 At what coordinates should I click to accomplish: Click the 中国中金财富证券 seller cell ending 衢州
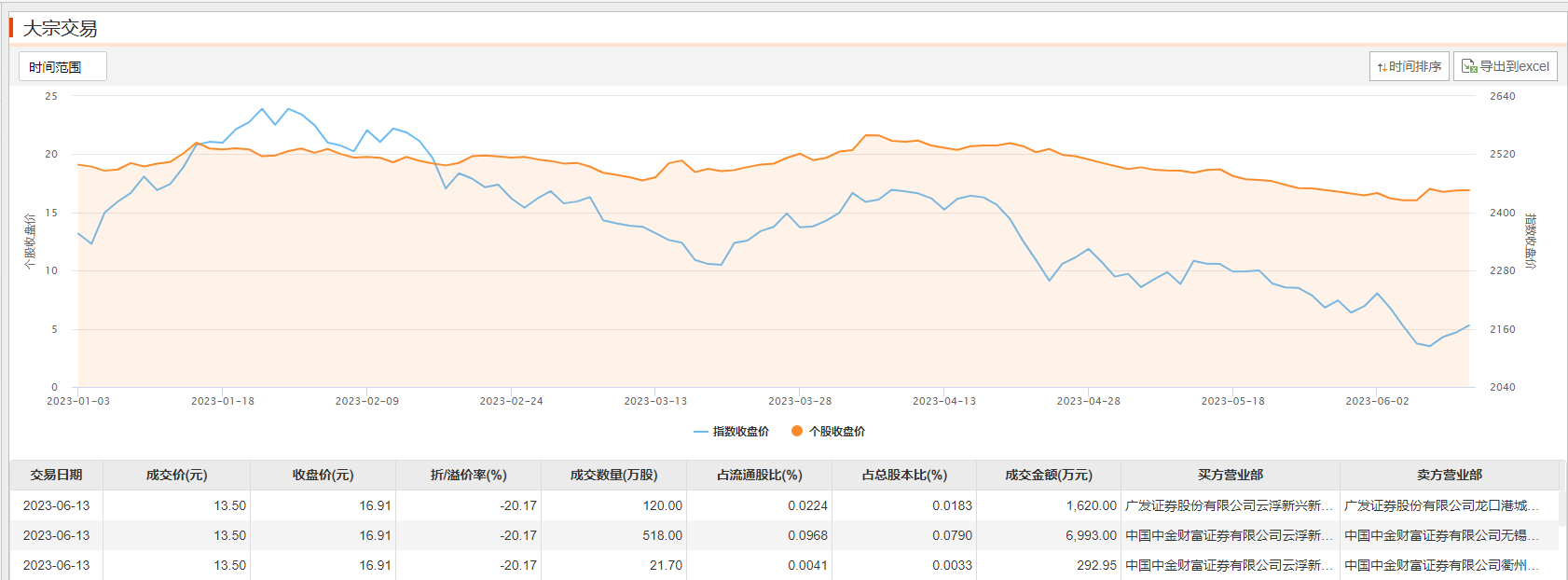click(1441, 565)
